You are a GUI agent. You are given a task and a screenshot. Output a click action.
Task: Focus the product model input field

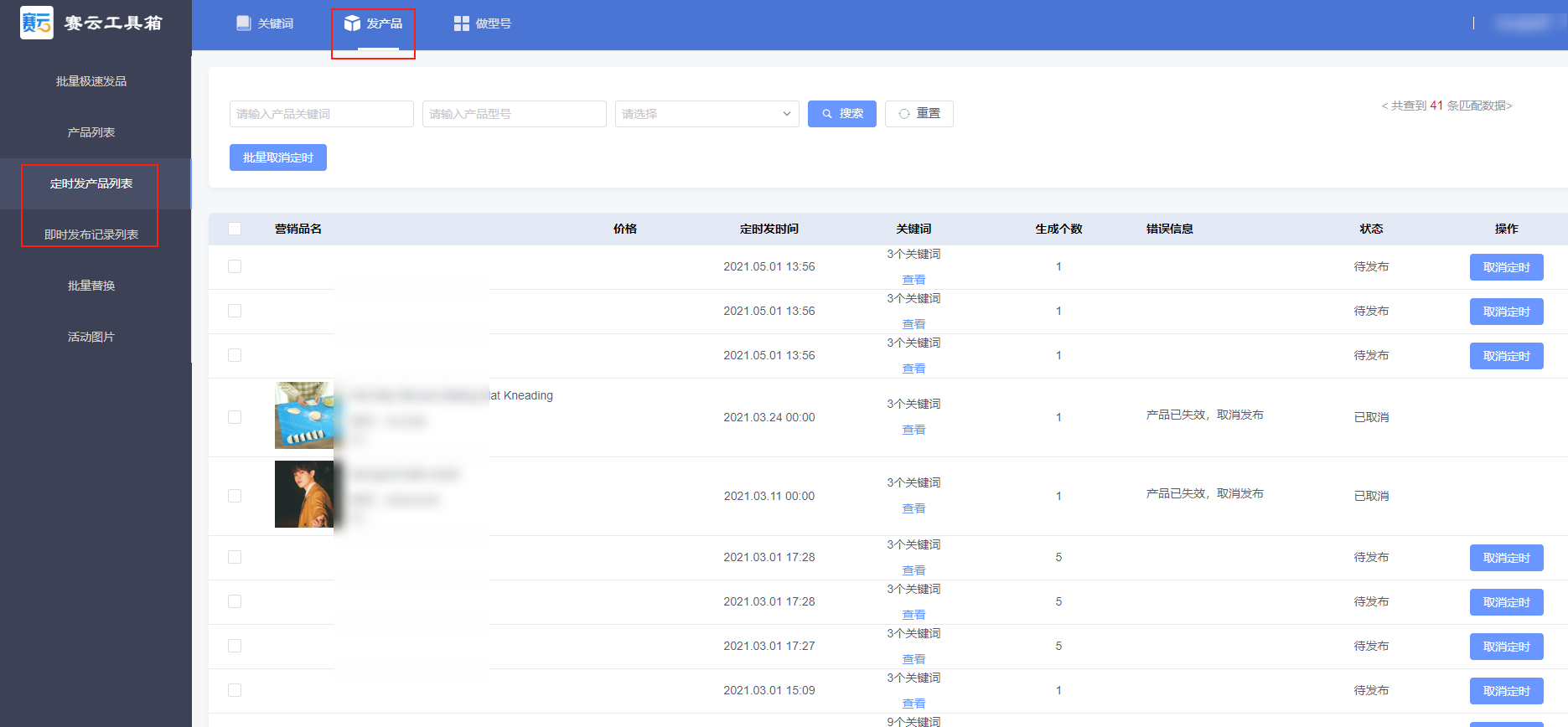pos(515,114)
